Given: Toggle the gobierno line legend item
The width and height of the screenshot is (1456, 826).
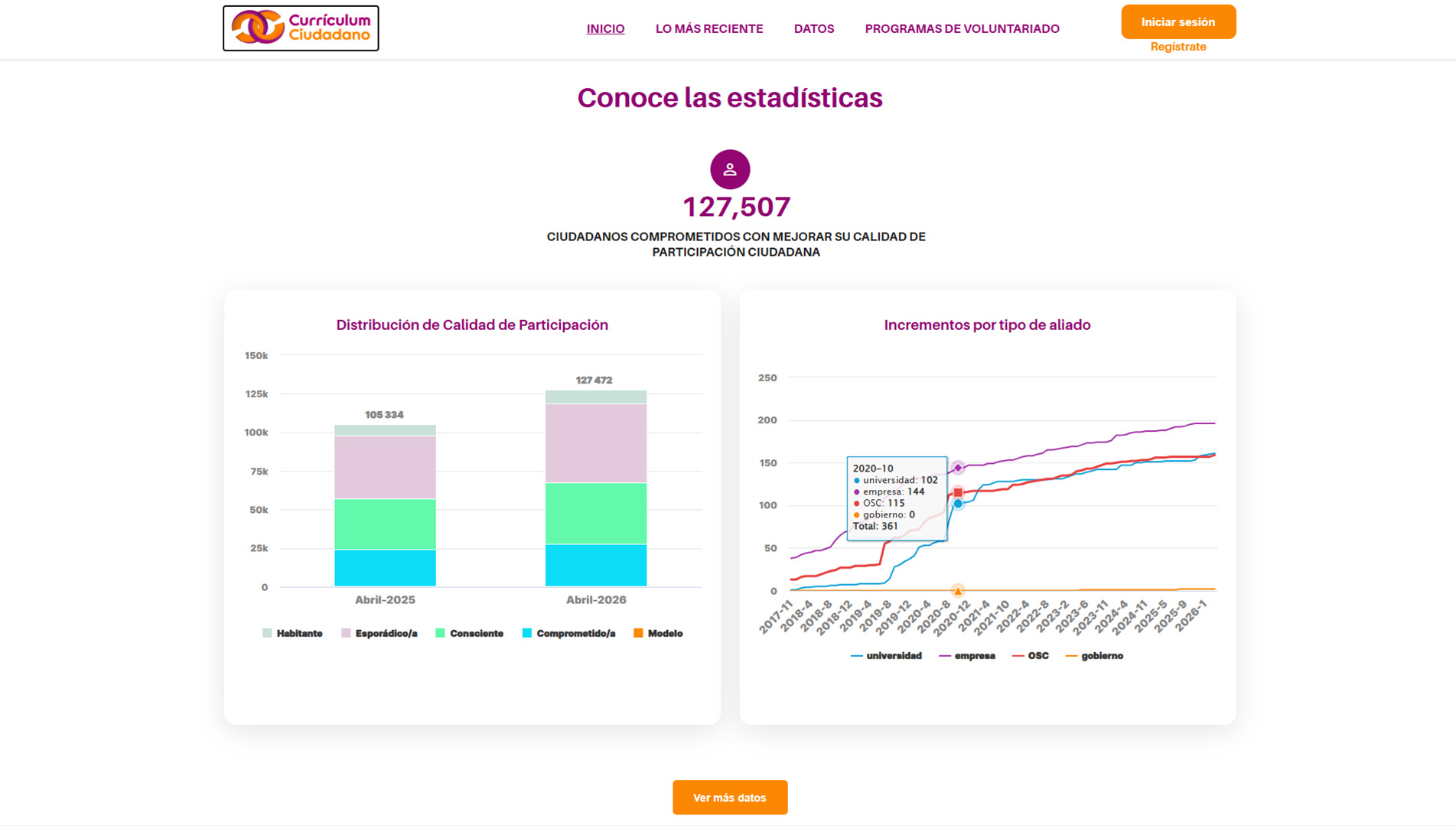Looking at the screenshot, I should click(x=1094, y=656).
